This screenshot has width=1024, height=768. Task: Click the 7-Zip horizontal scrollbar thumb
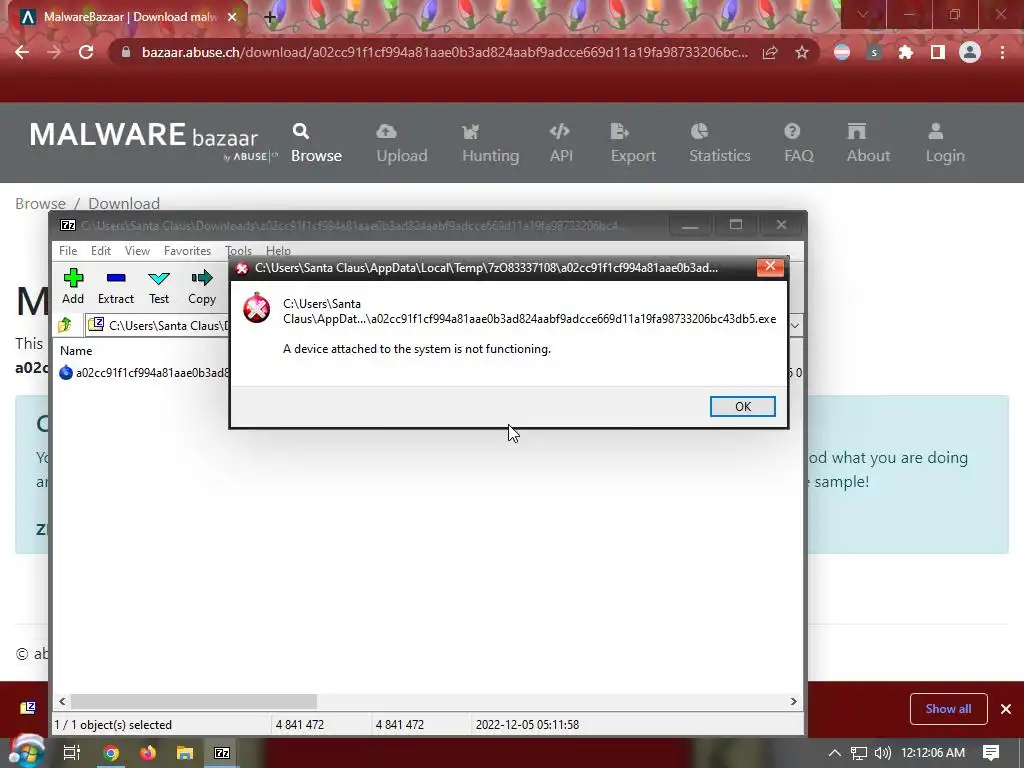pyautogui.click(x=194, y=701)
